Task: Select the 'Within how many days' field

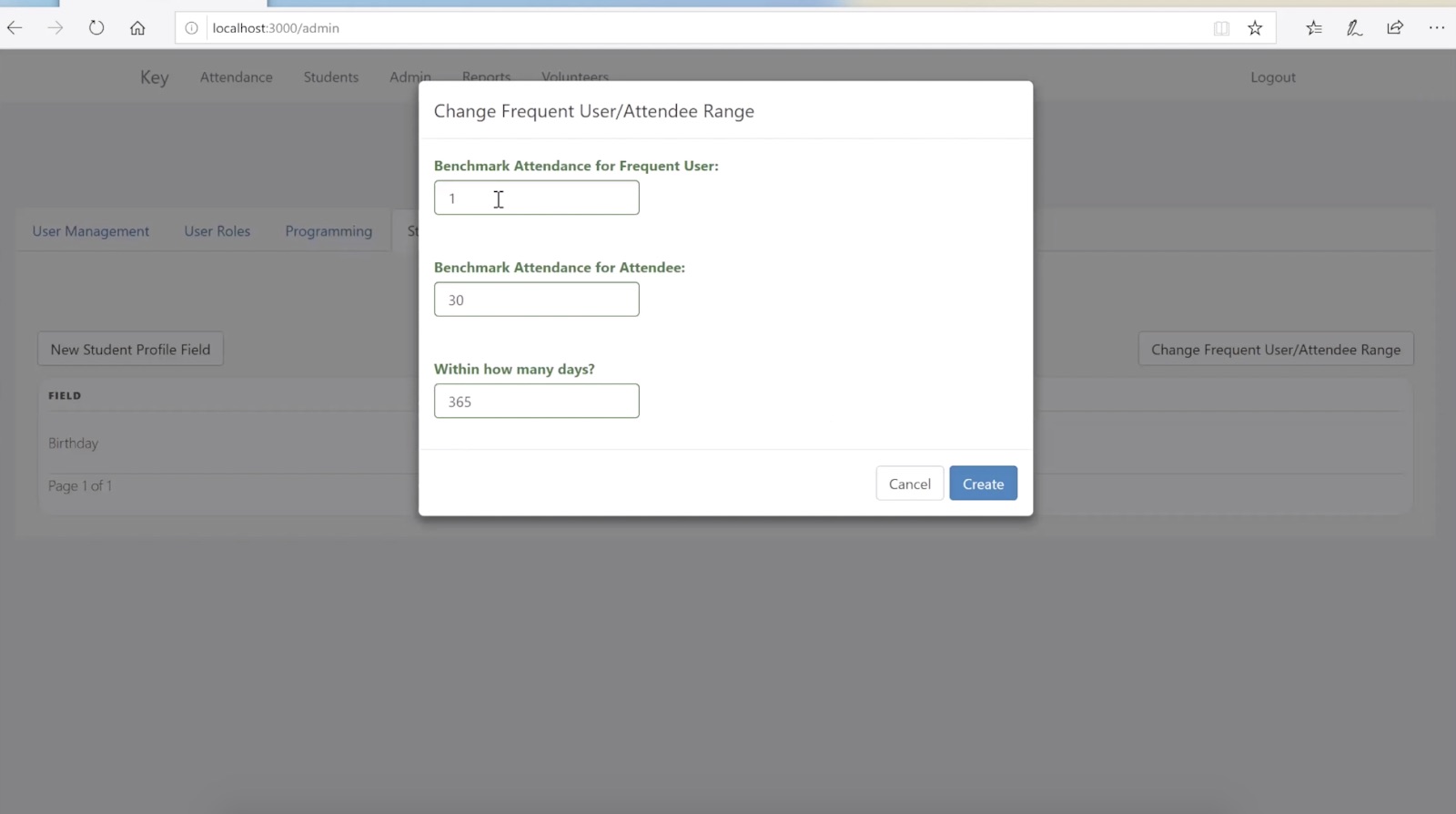Action: (x=536, y=402)
